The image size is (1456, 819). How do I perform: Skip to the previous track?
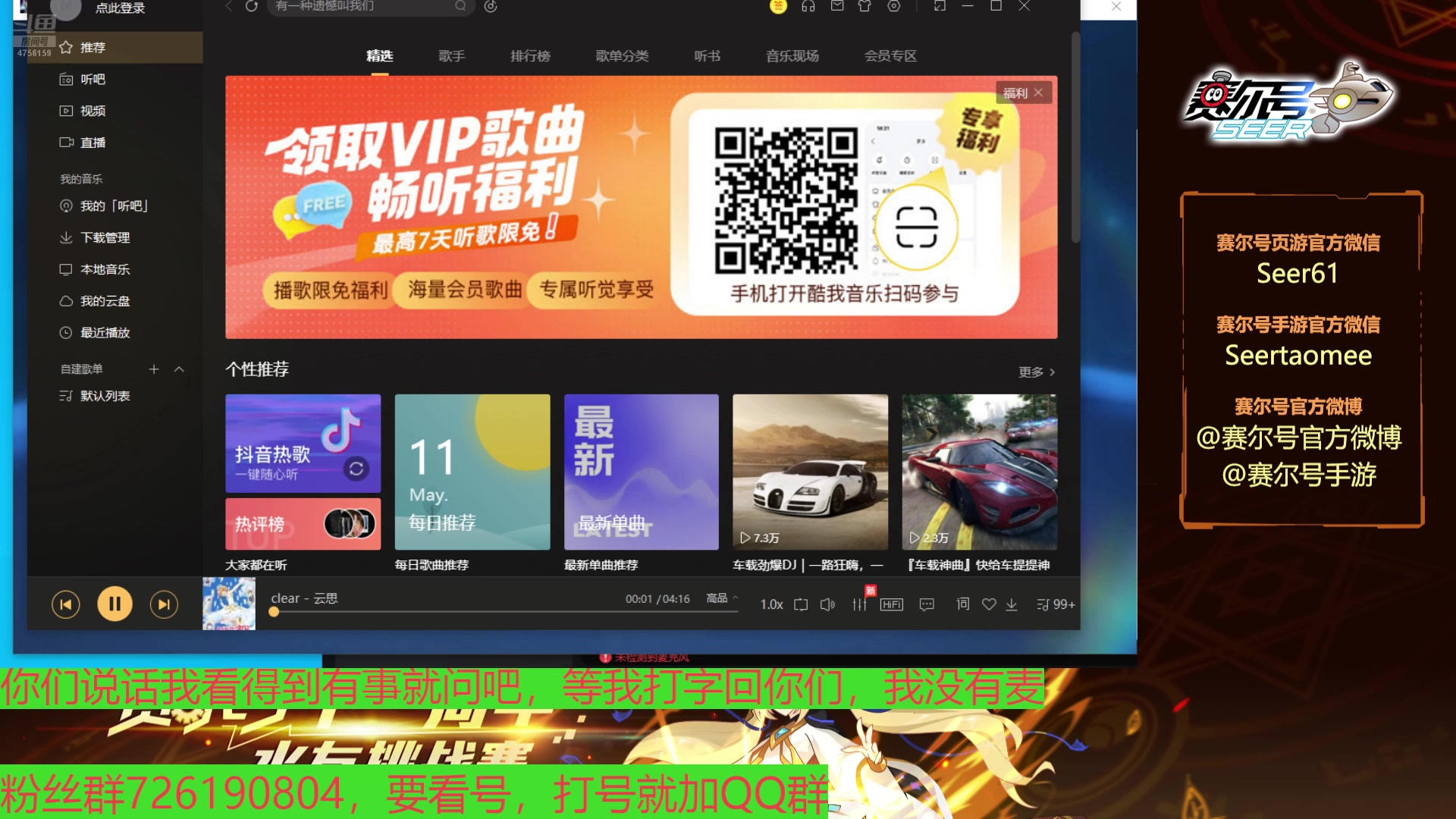click(x=66, y=604)
